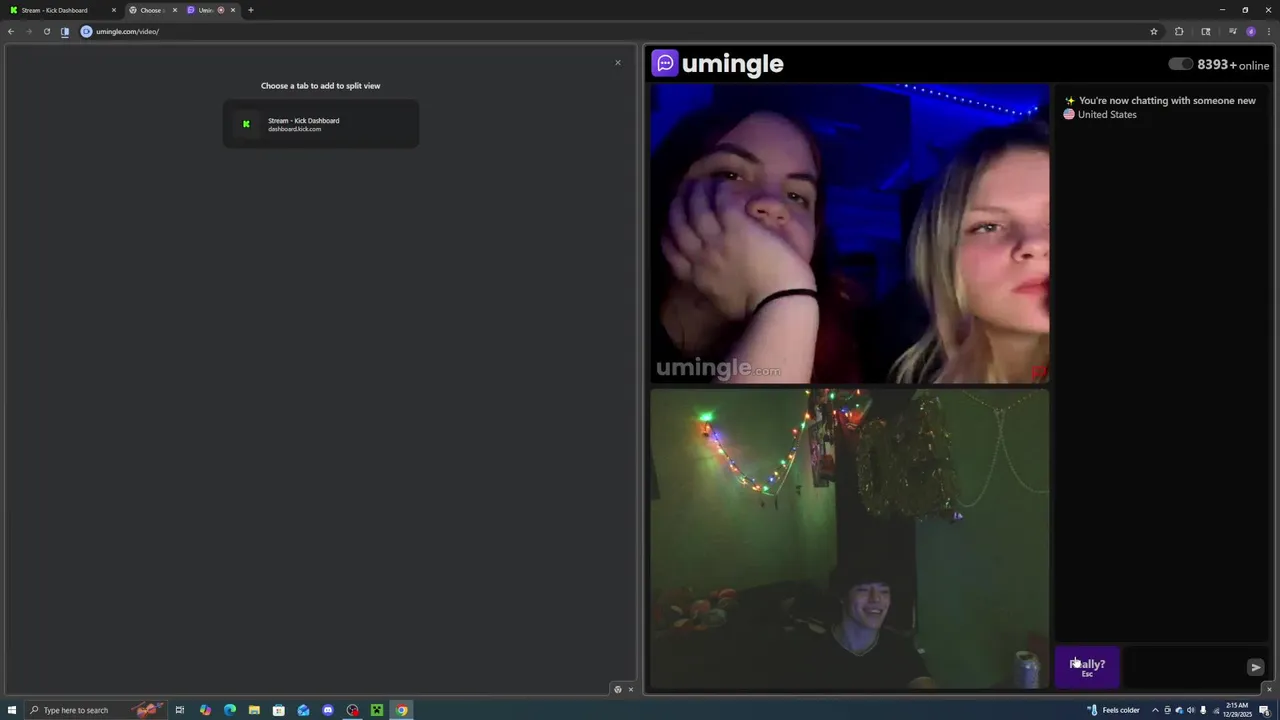This screenshot has width=1280, height=720.
Task: Go back using the browser back arrow
Action: 11,31
